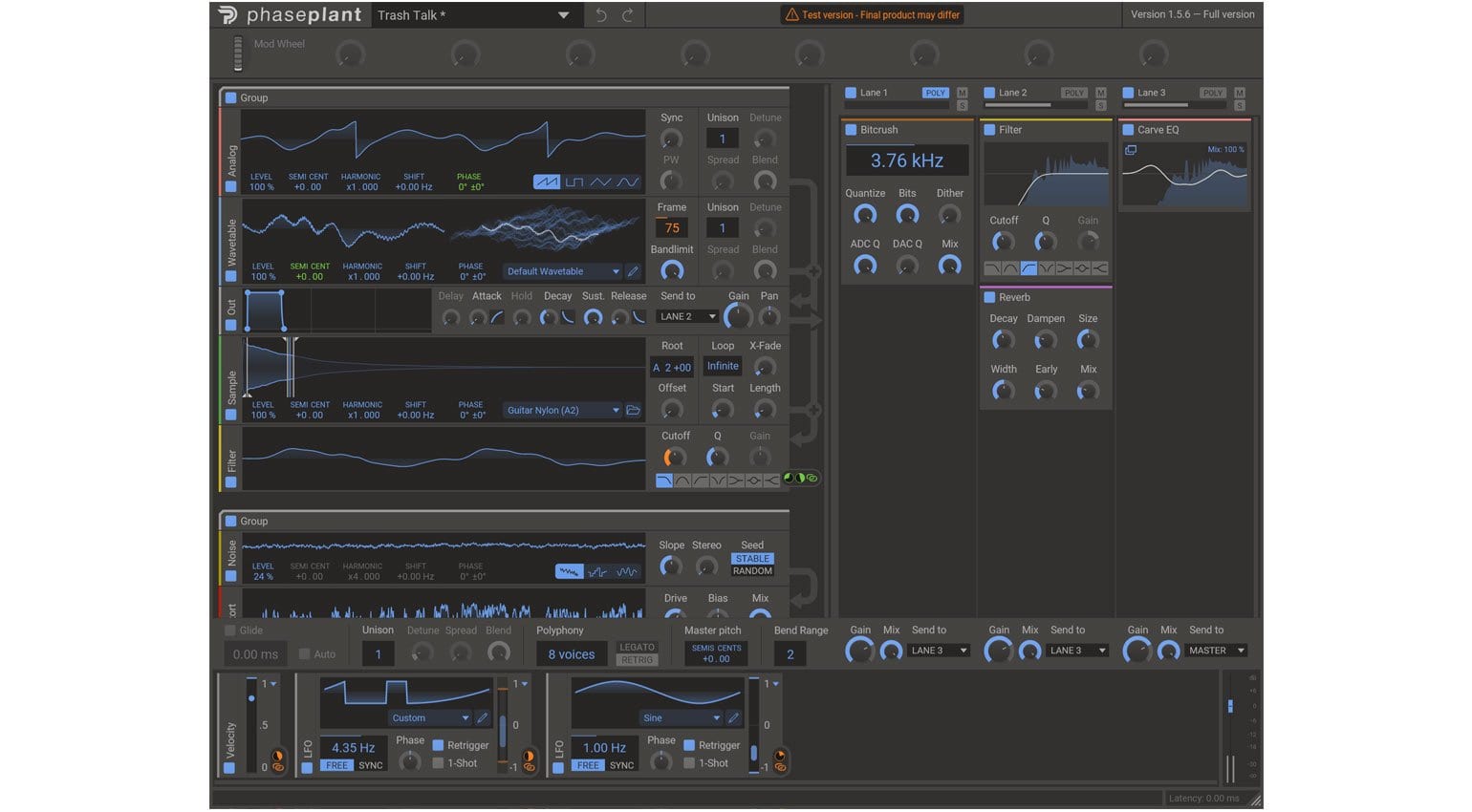The image size is (1472, 812).
Task: Open the Trash Talk preset dropdown
Action: coord(563,15)
